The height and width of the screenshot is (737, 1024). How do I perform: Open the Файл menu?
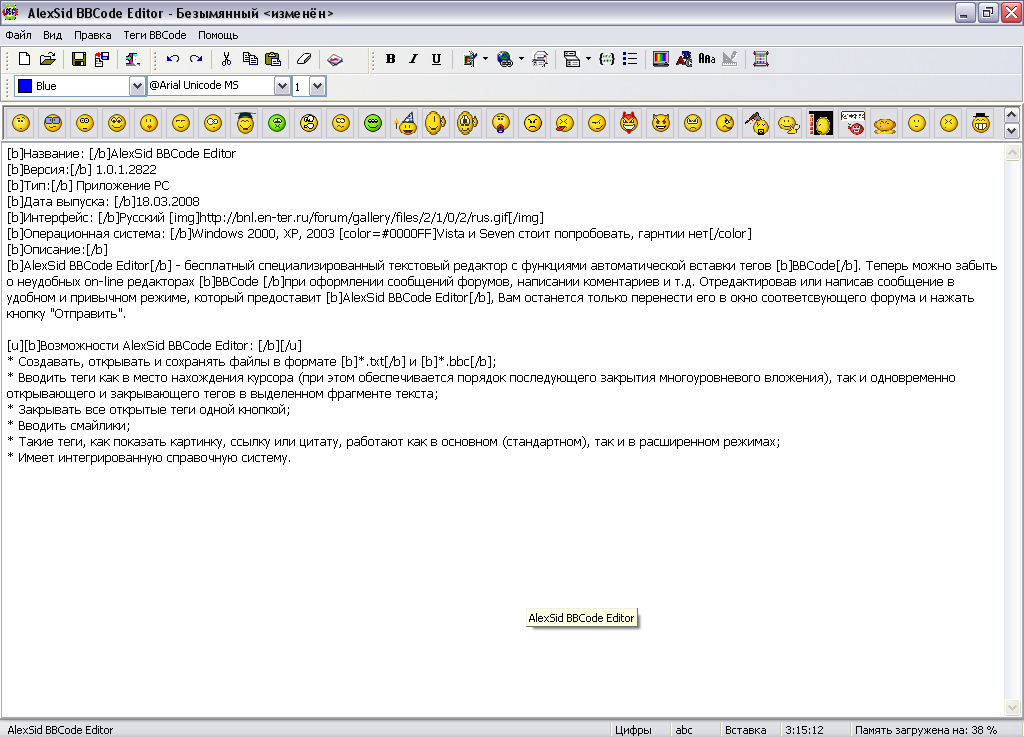(x=18, y=35)
